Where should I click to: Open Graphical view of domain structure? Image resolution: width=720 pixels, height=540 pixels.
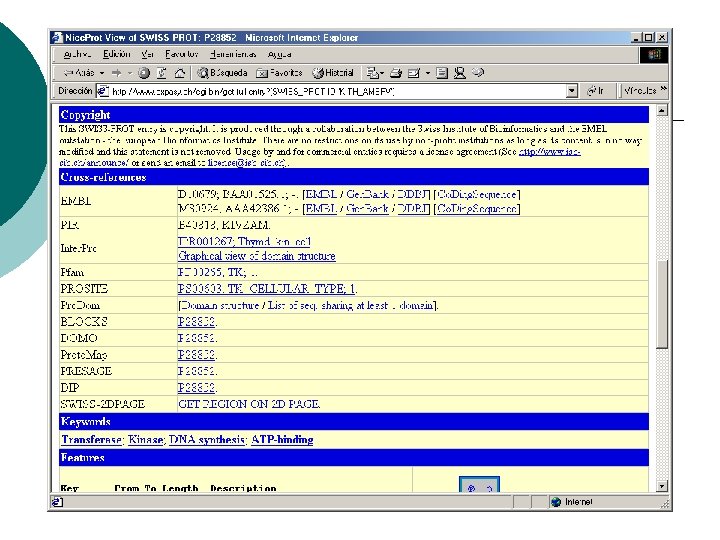257,256
